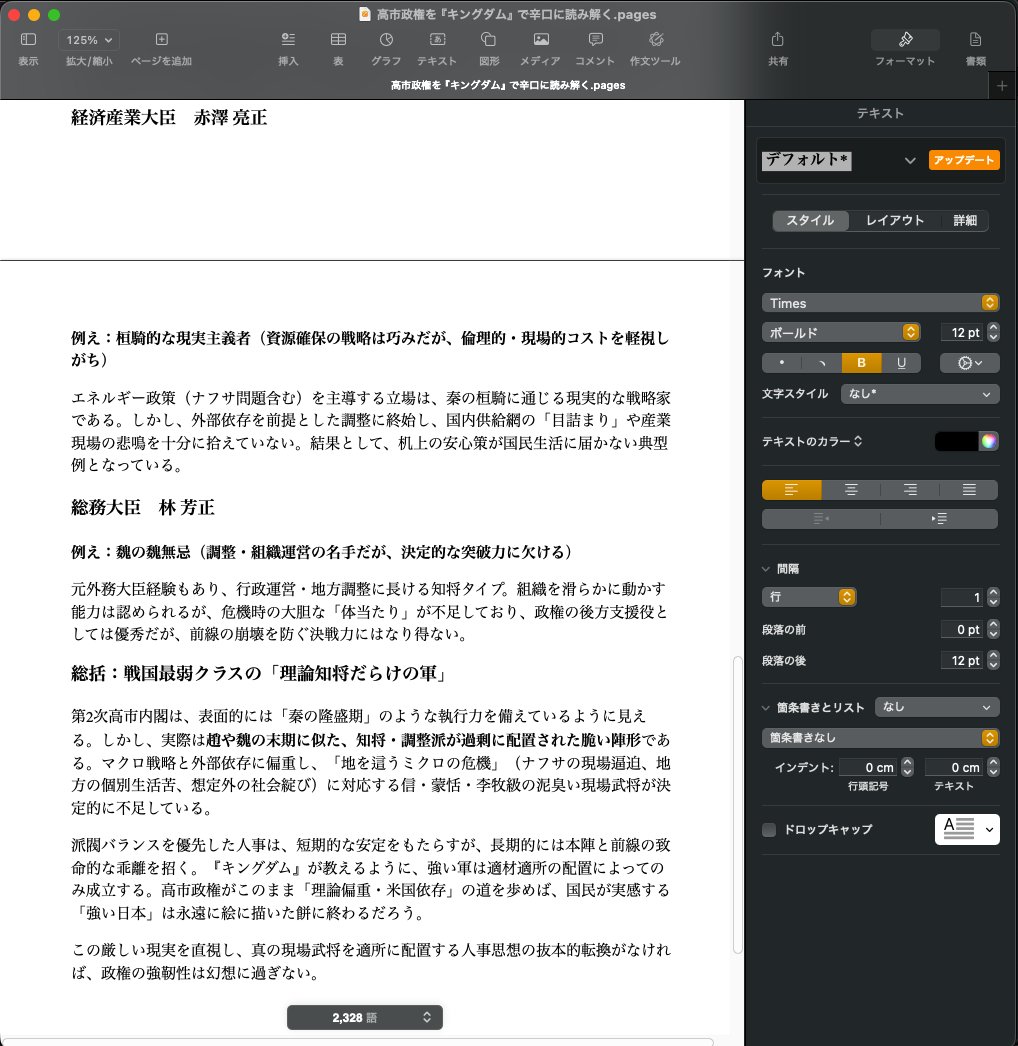The width and height of the screenshot is (1018, 1046).
Task: Open the 文字スタイル character style dropdown
Action: [x=920, y=394]
